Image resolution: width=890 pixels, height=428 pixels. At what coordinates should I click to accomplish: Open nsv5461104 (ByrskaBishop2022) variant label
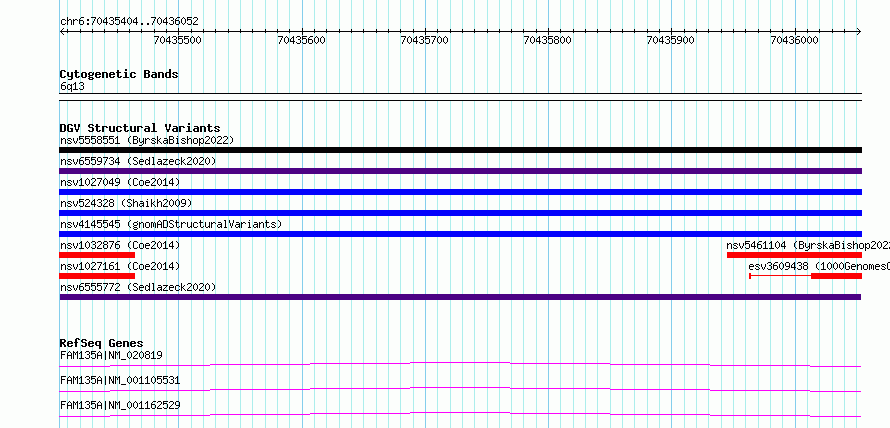click(808, 245)
